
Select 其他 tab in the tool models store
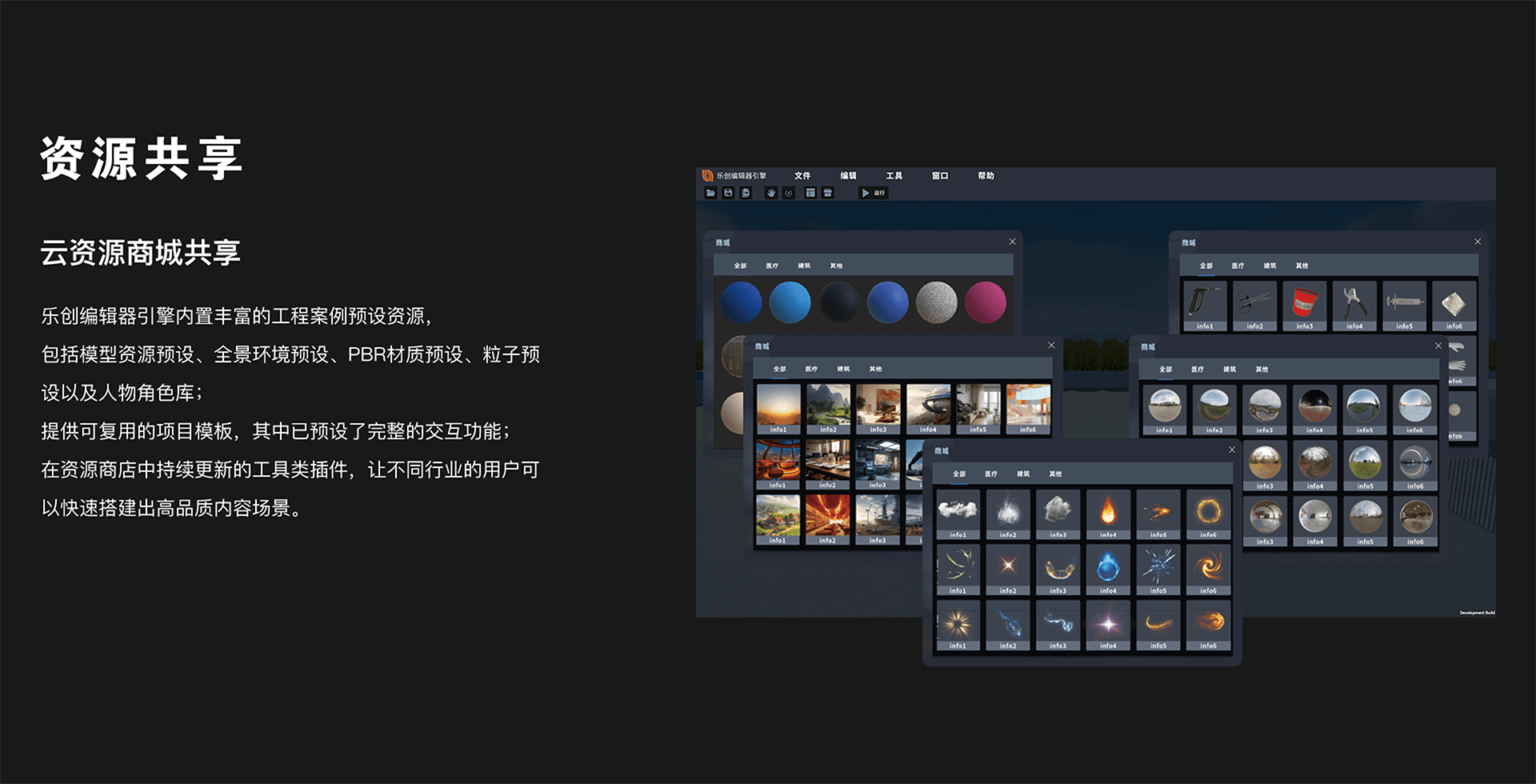point(1302,266)
